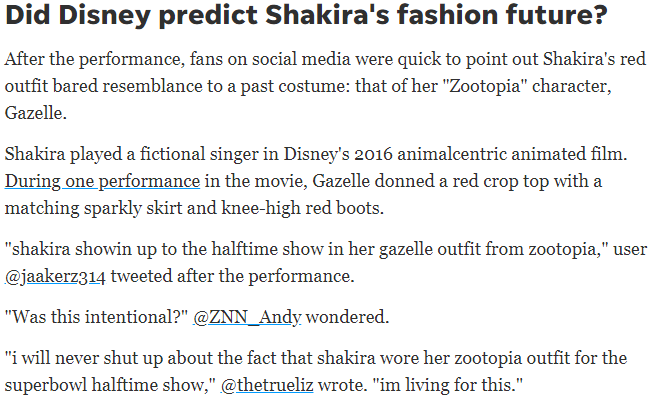The image size is (658, 414).
Task: Visit the @thetrueliz profile link
Action: click(267, 385)
